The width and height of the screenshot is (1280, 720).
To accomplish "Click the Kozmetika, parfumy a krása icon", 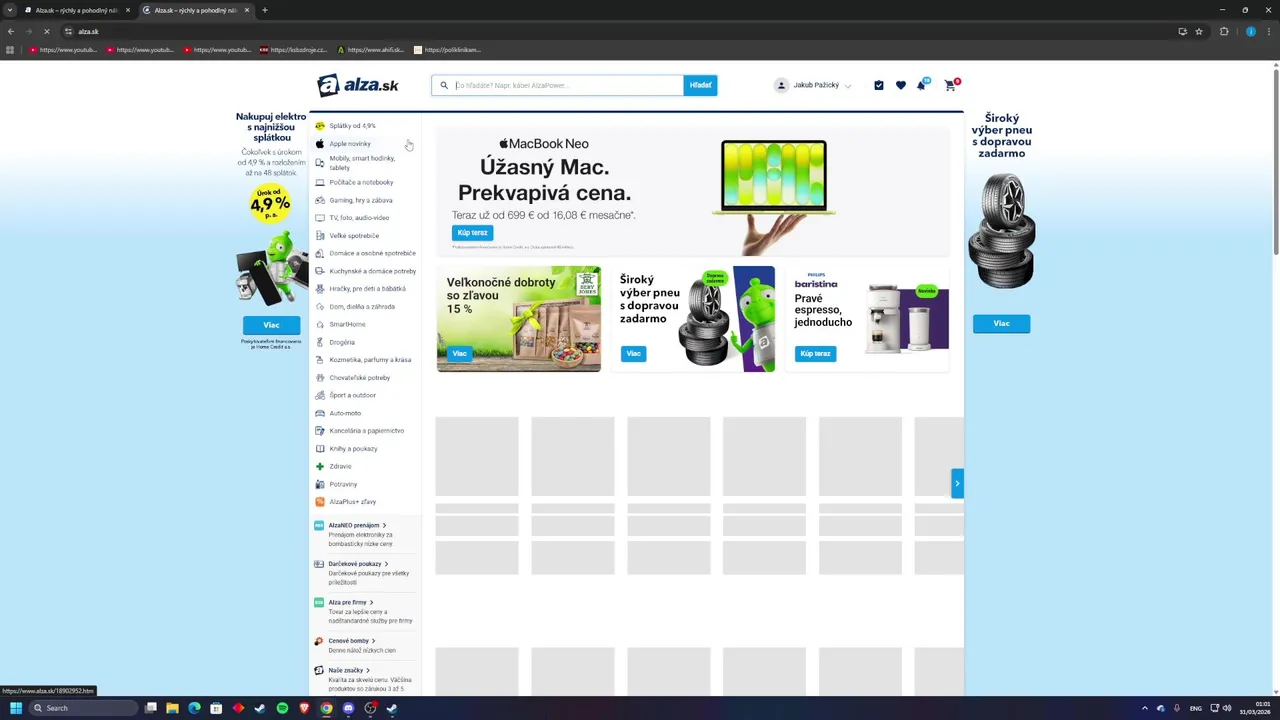I will (320, 360).
